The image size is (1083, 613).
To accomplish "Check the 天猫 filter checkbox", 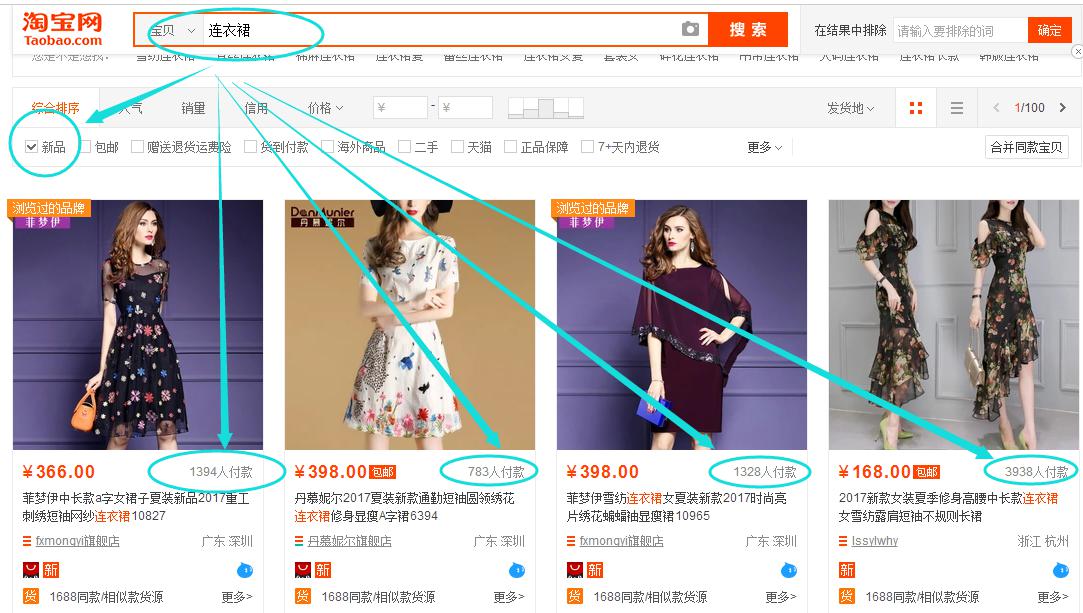I will (458, 147).
